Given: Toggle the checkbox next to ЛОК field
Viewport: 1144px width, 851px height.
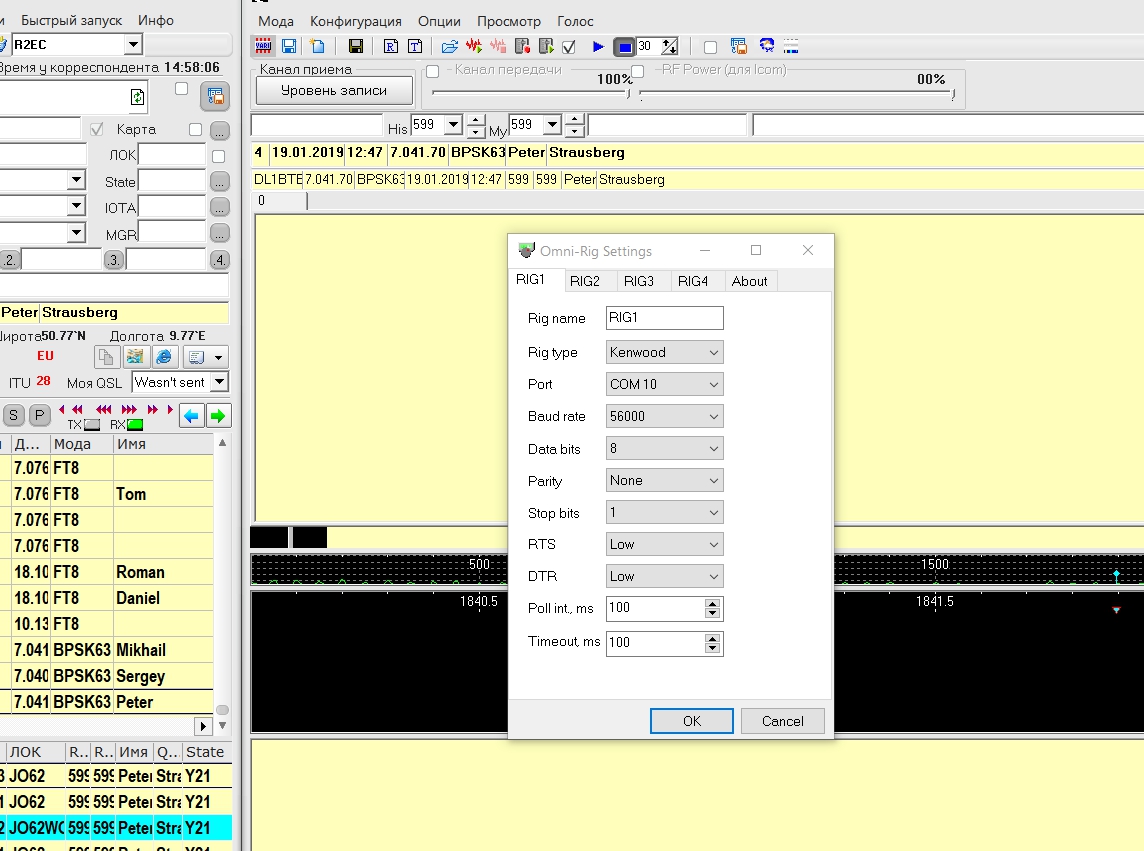Looking at the screenshot, I should coord(218,156).
